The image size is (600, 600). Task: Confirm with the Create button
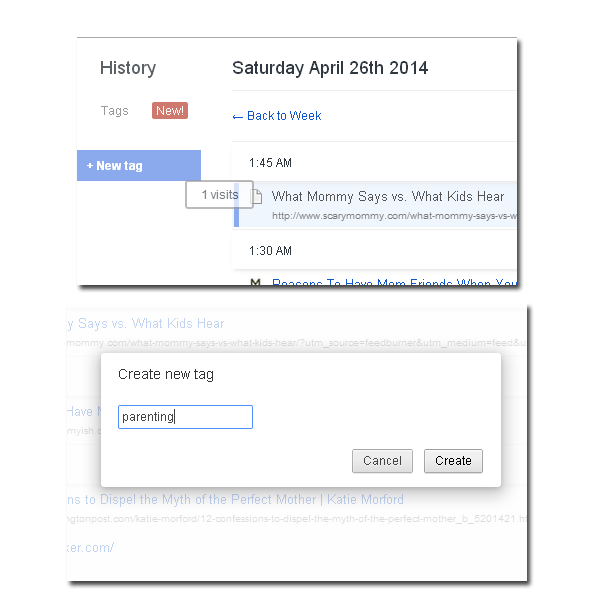pos(453,461)
